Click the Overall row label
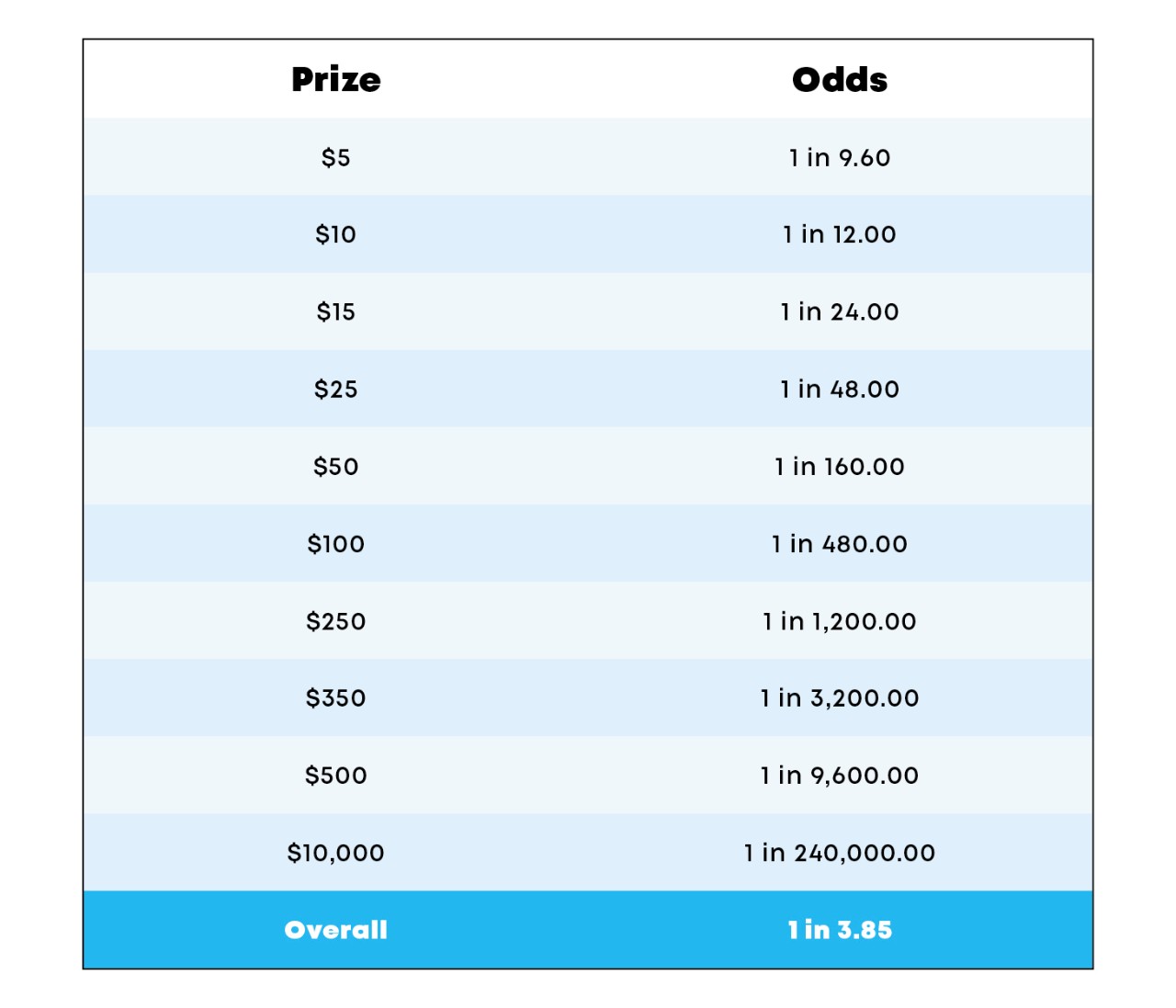This screenshot has width=1176, height=1008. [336, 930]
